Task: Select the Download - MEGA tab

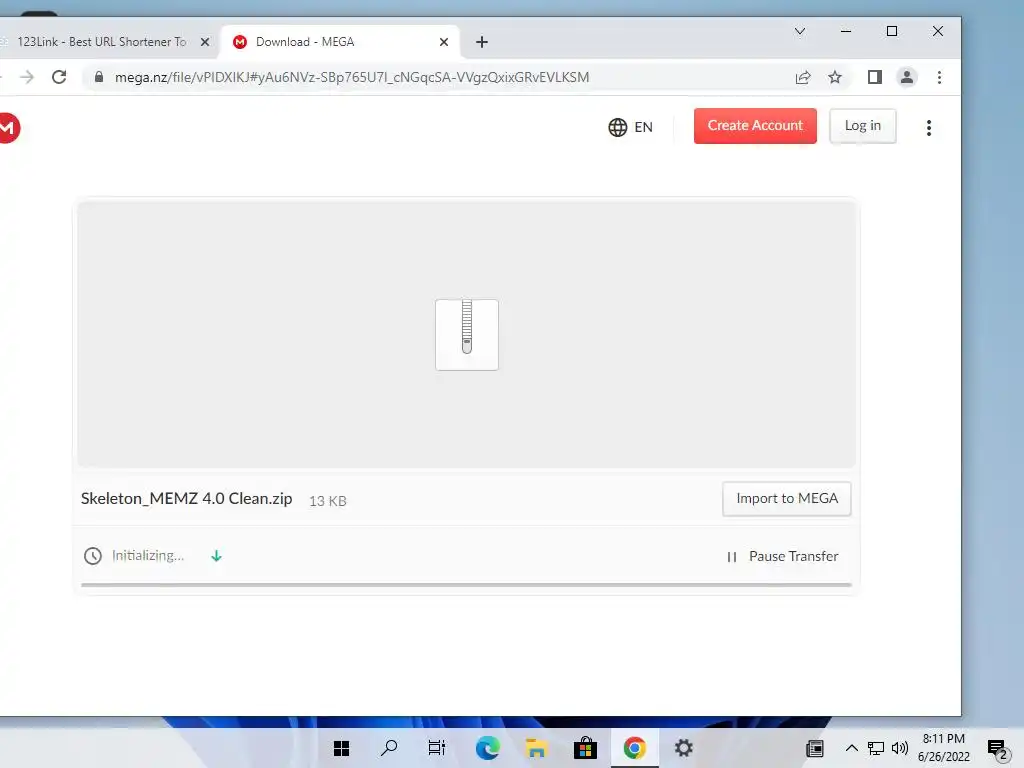Action: (x=340, y=42)
